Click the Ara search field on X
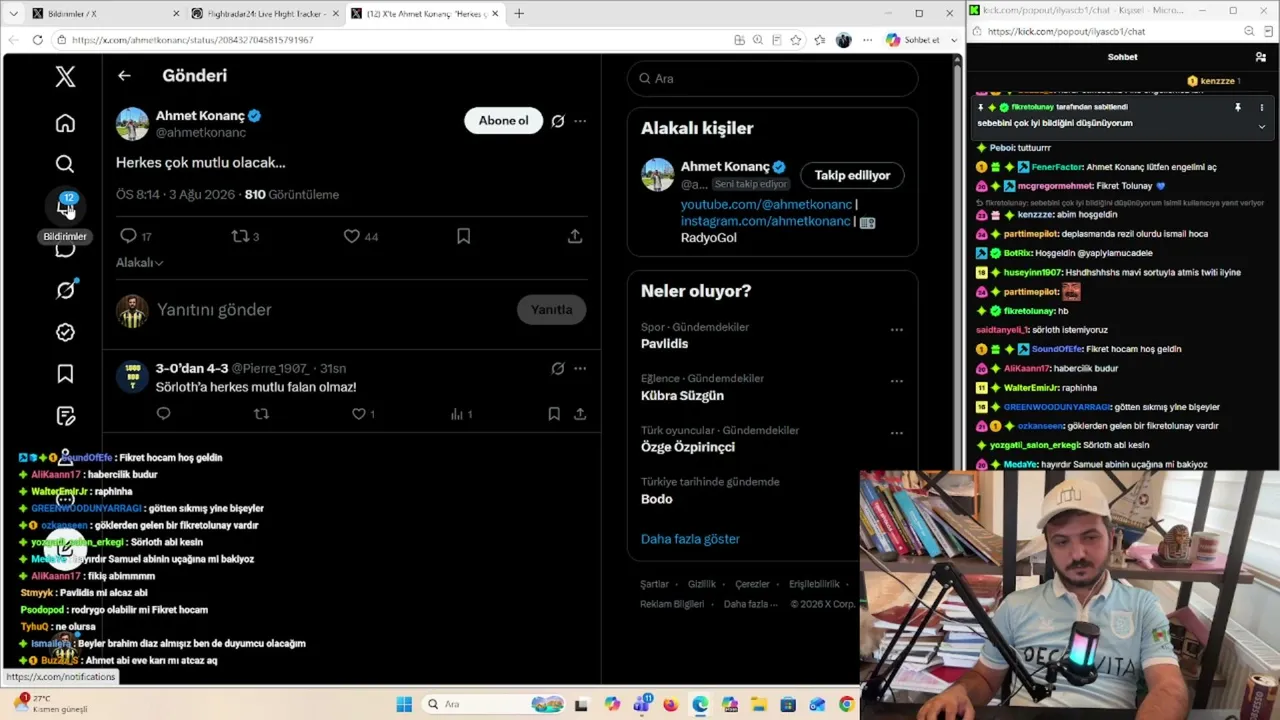The width and height of the screenshot is (1280, 720). click(x=772, y=78)
